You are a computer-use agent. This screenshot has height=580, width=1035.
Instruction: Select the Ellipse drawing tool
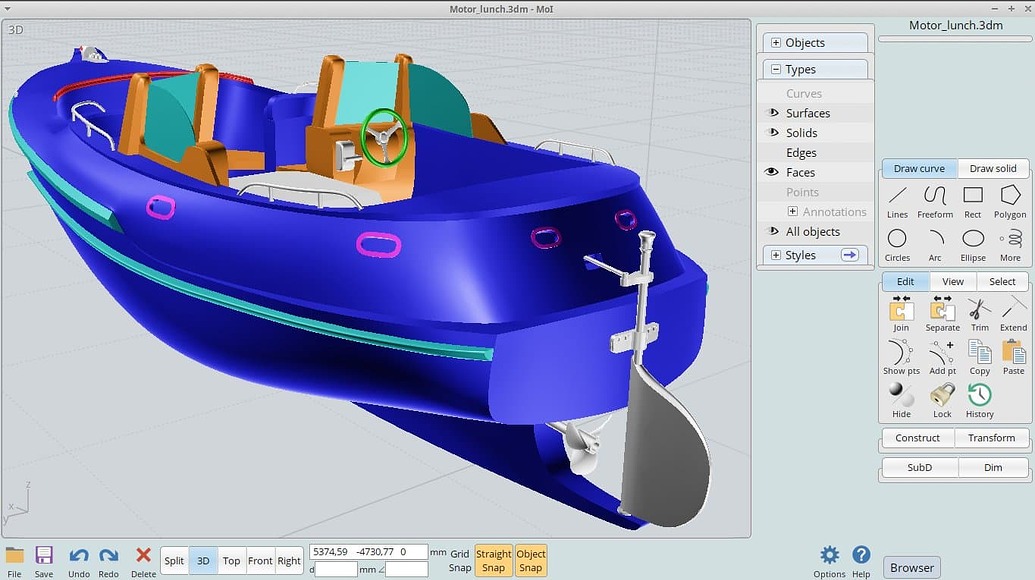click(x=972, y=245)
